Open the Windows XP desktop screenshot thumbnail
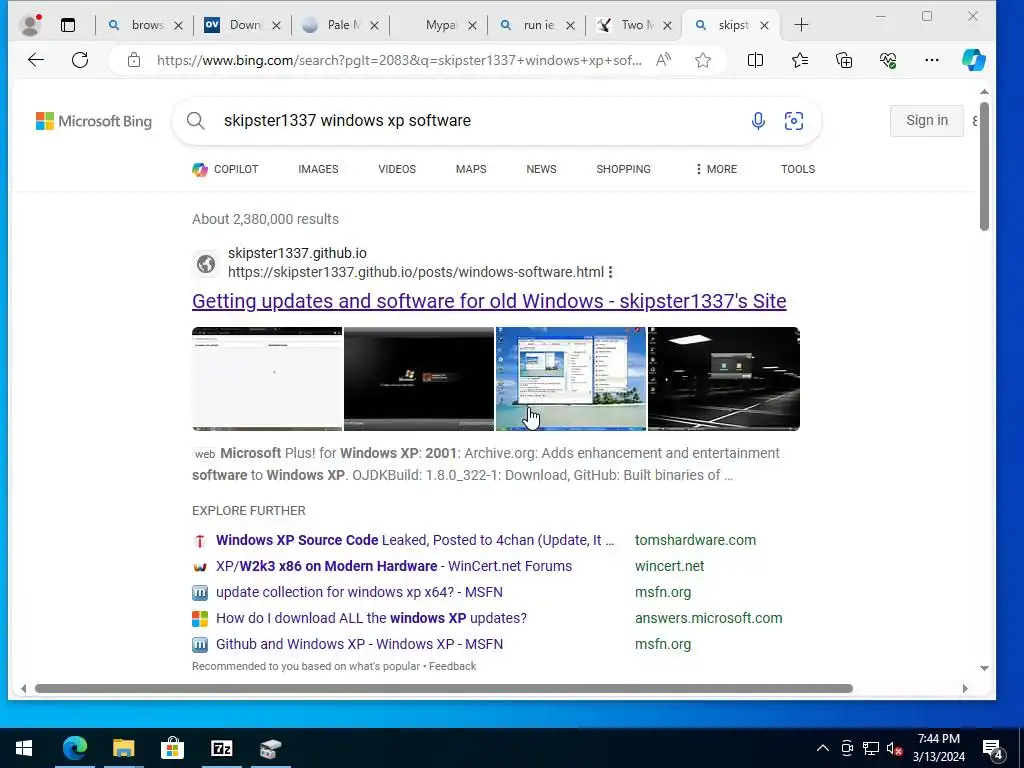Image resolution: width=1024 pixels, height=768 pixels. [x=571, y=379]
